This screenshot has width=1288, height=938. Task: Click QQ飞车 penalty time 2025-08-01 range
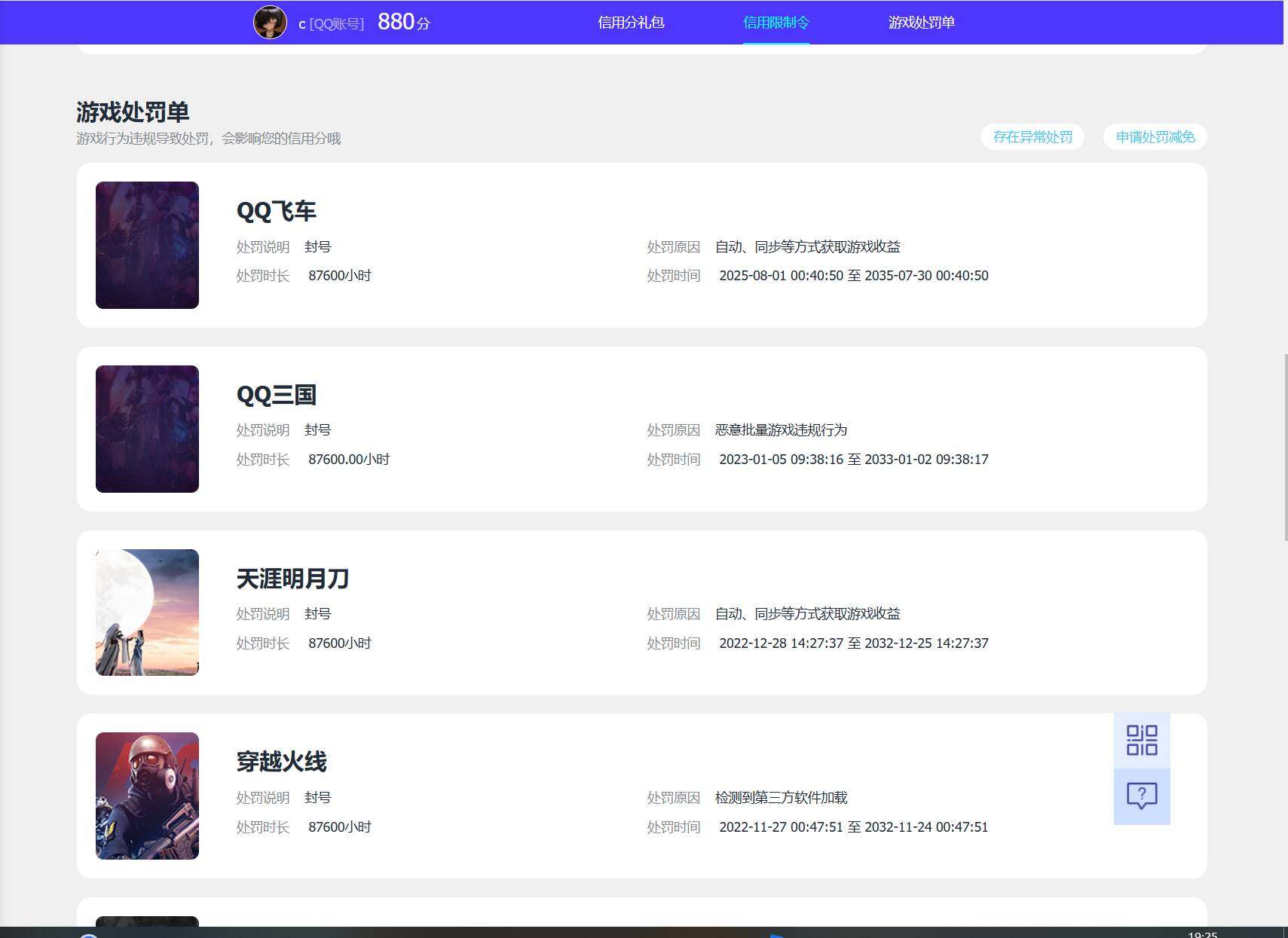[x=854, y=276]
